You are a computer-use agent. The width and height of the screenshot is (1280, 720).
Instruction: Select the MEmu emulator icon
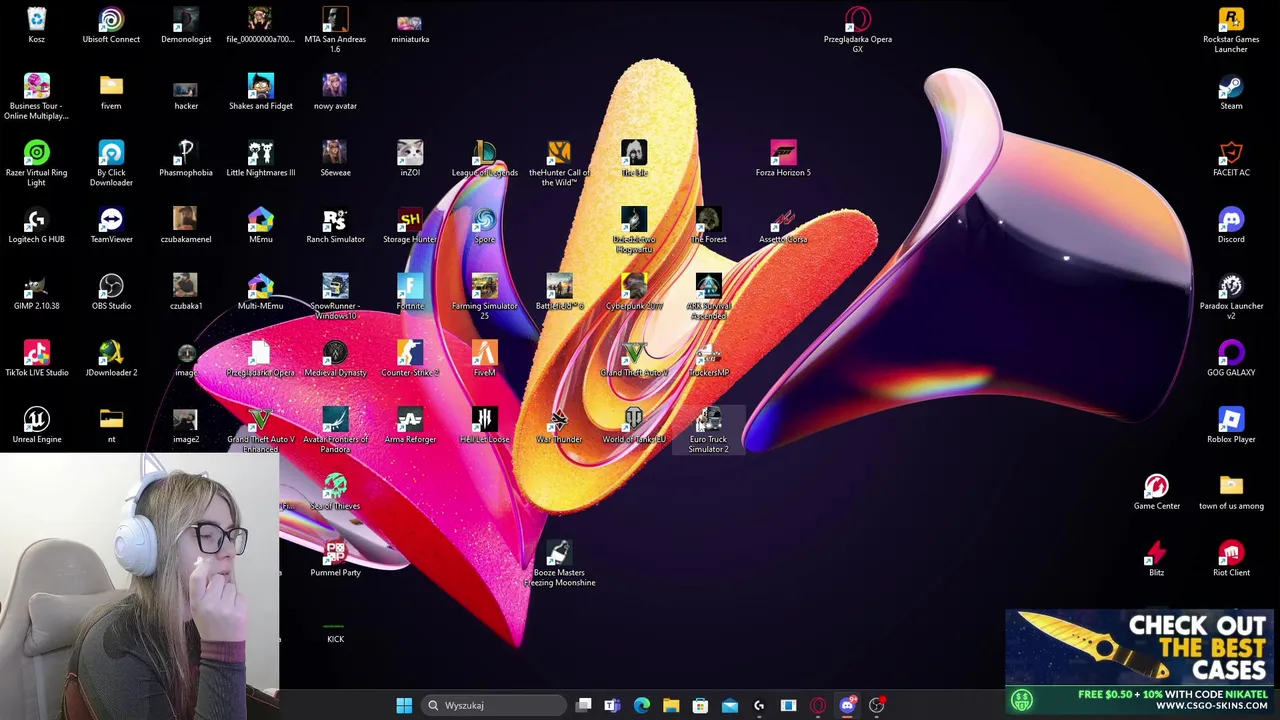pyautogui.click(x=260, y=226)
